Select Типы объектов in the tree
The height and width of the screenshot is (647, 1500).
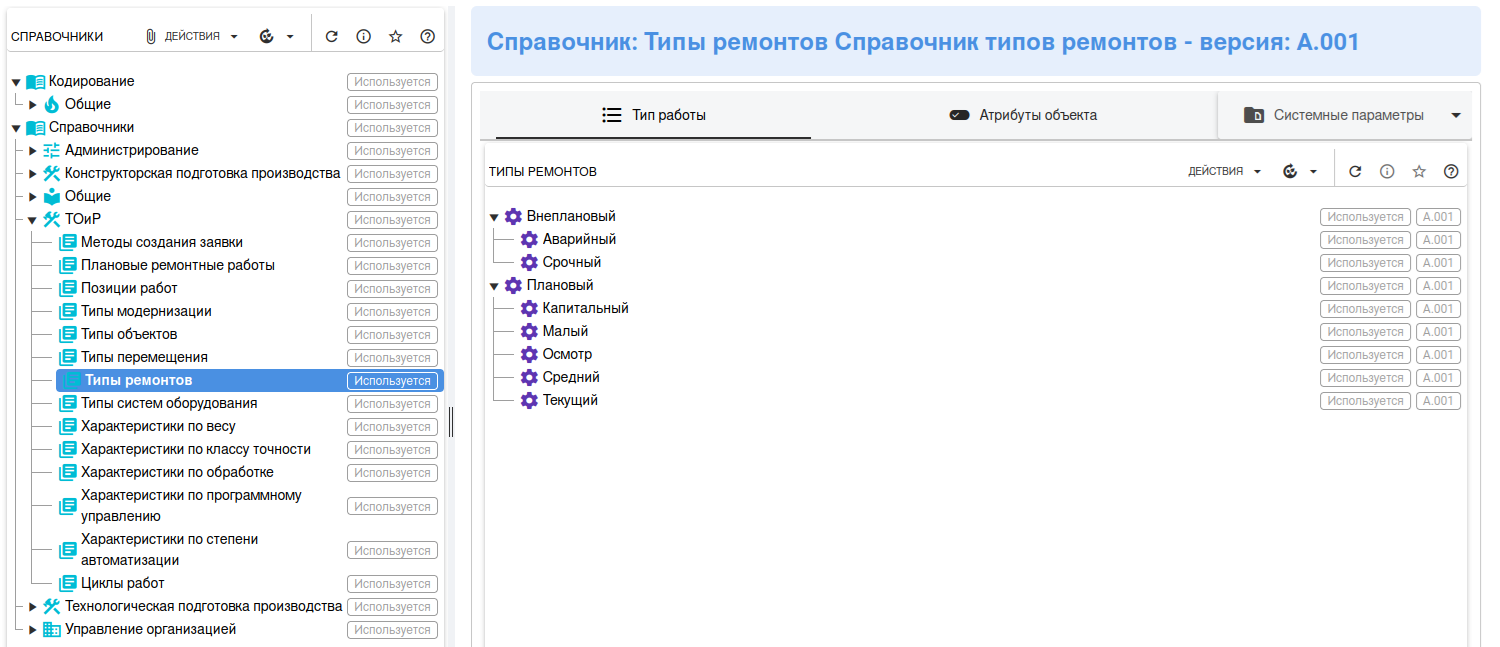[129, 334]
